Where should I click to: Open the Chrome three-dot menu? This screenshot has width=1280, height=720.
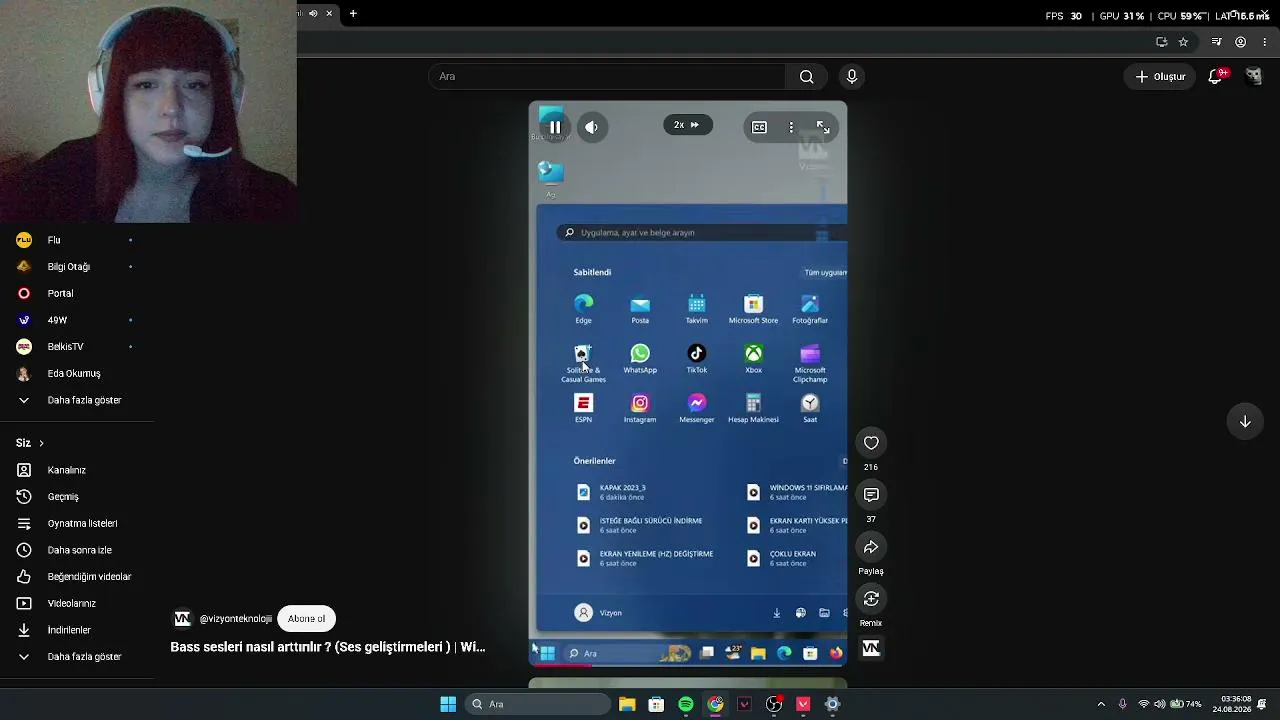(1265, 42)
